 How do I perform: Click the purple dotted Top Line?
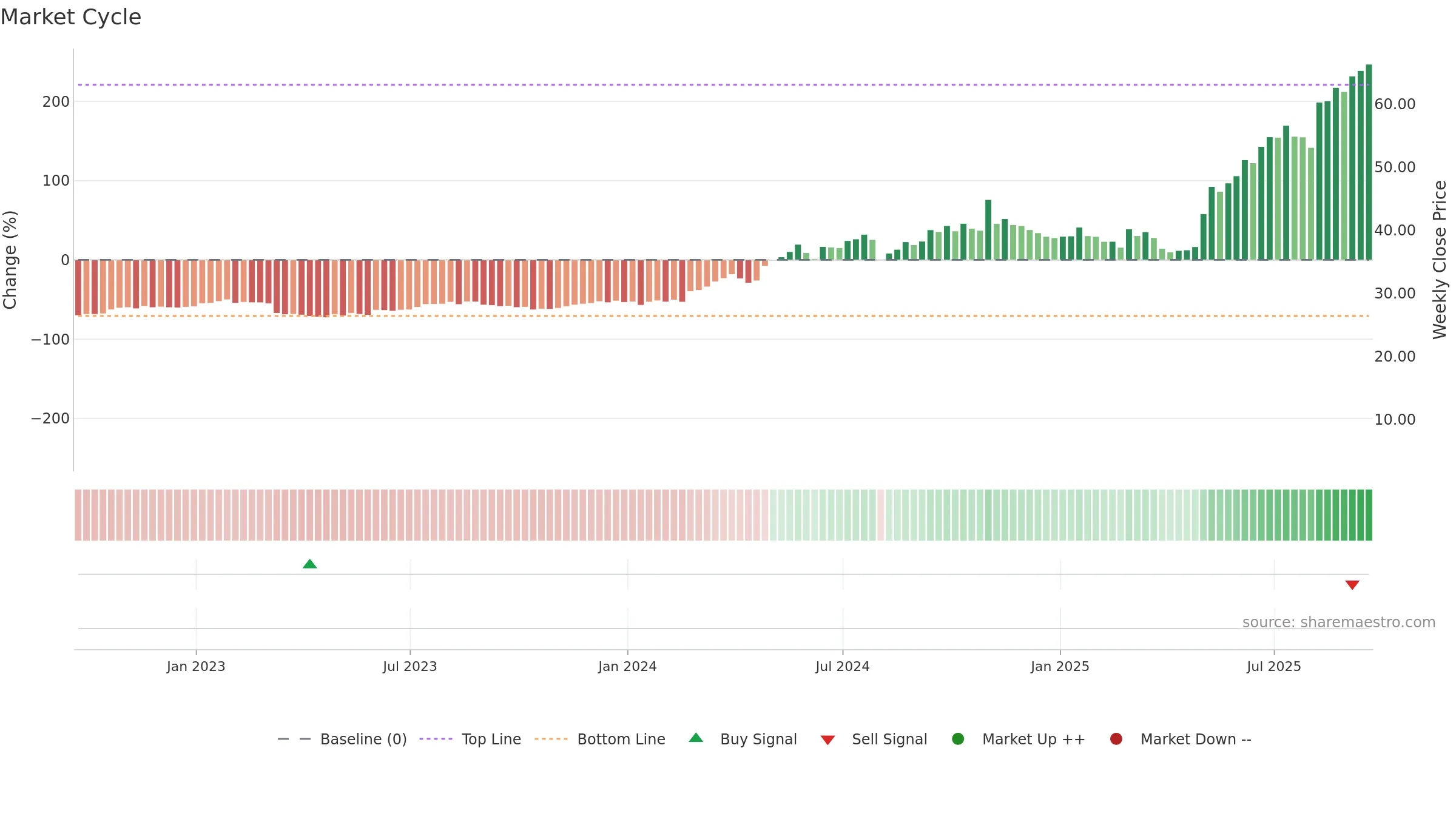coord(724,85)
